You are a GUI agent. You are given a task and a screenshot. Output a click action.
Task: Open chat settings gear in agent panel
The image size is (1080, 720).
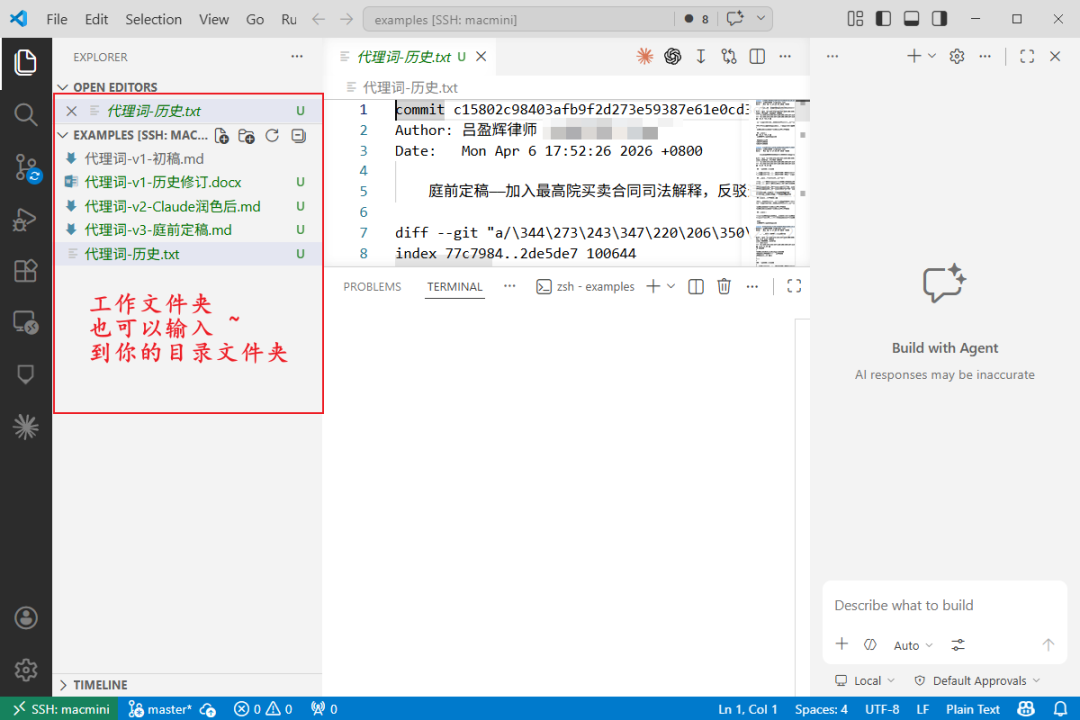[x=957, y=56]
